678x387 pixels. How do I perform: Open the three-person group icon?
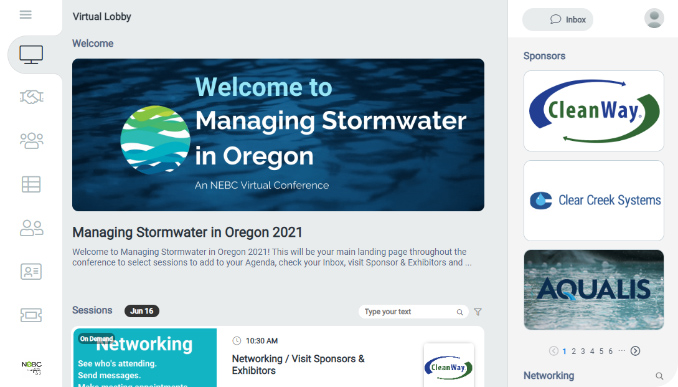[x=32, y=141]
